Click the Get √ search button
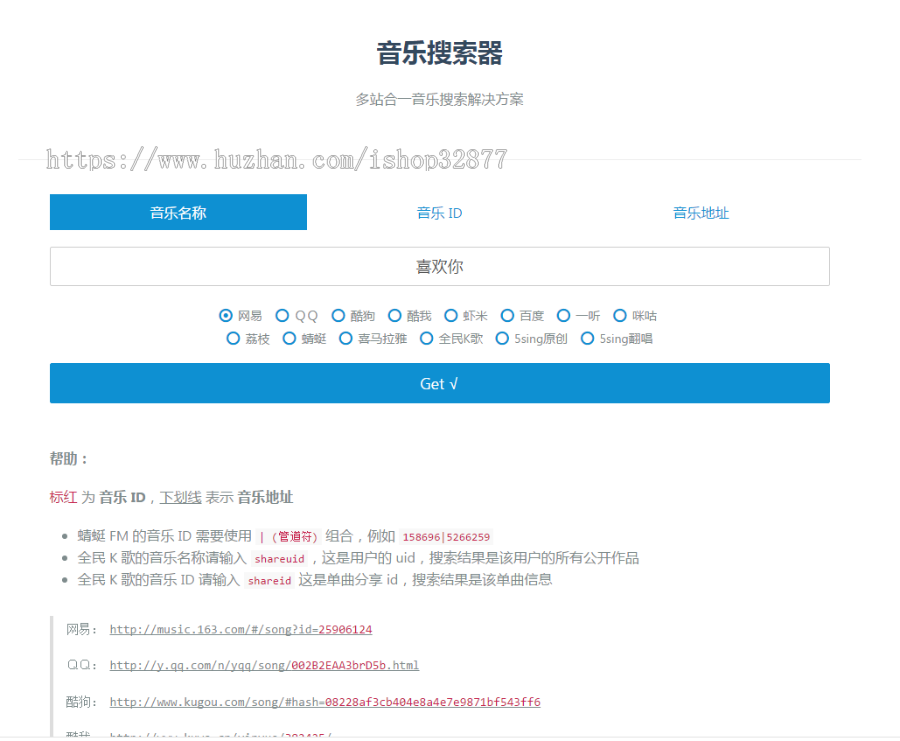The width and height of the screenshot is (900, 741). pos(440,383)
